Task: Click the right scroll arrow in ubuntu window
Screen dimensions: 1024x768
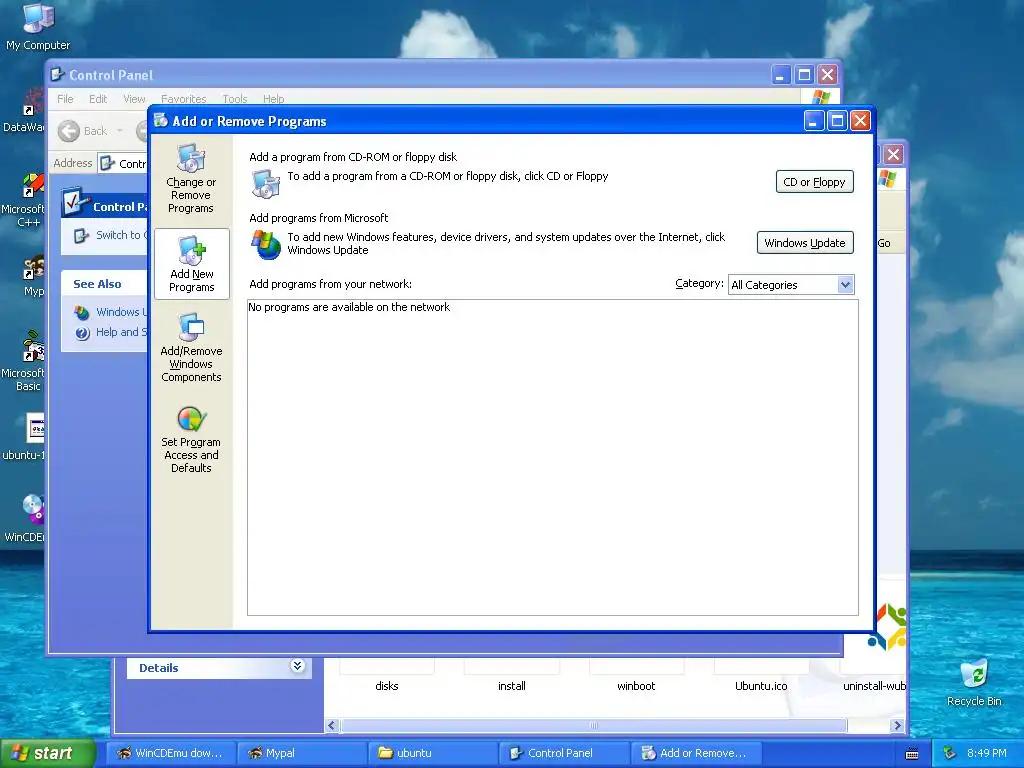Action: coord(897,726)
